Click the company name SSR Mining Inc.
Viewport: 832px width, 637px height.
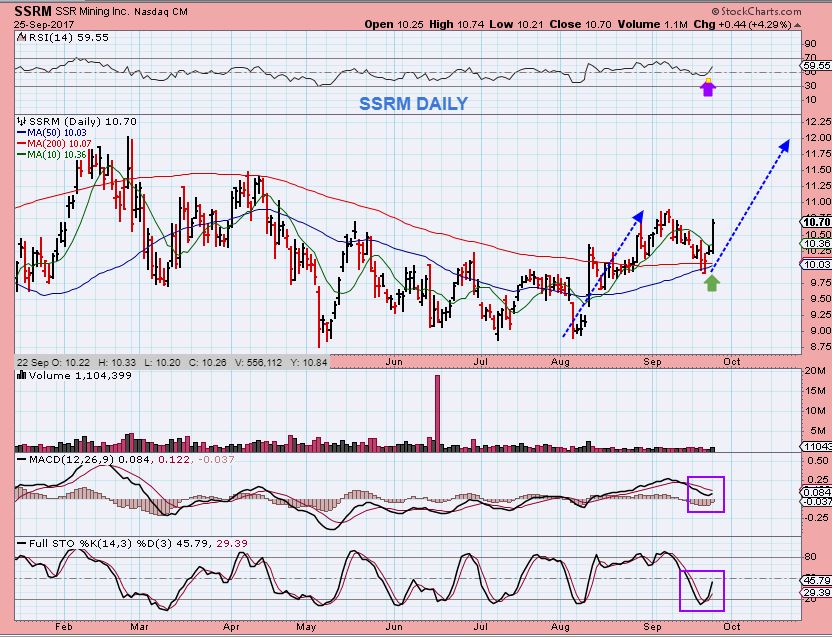tap(93, 12)
